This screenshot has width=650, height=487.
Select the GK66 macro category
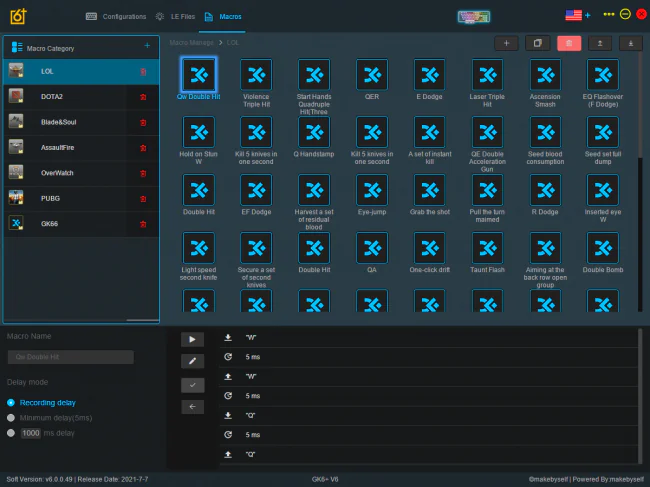click(x=81, y=224)
